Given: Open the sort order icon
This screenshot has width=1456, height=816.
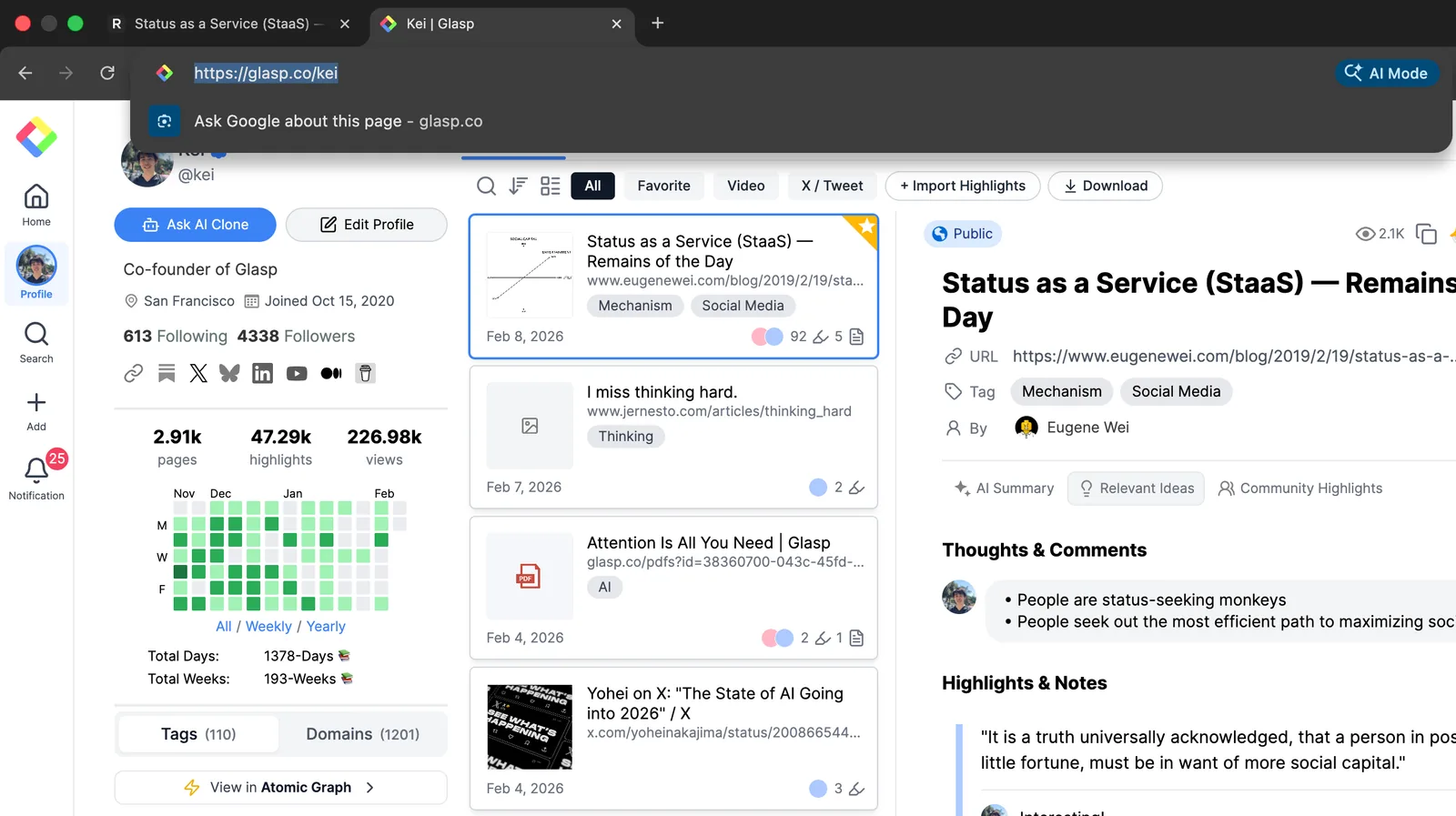Looking at the screenshot, I should 518,186.
